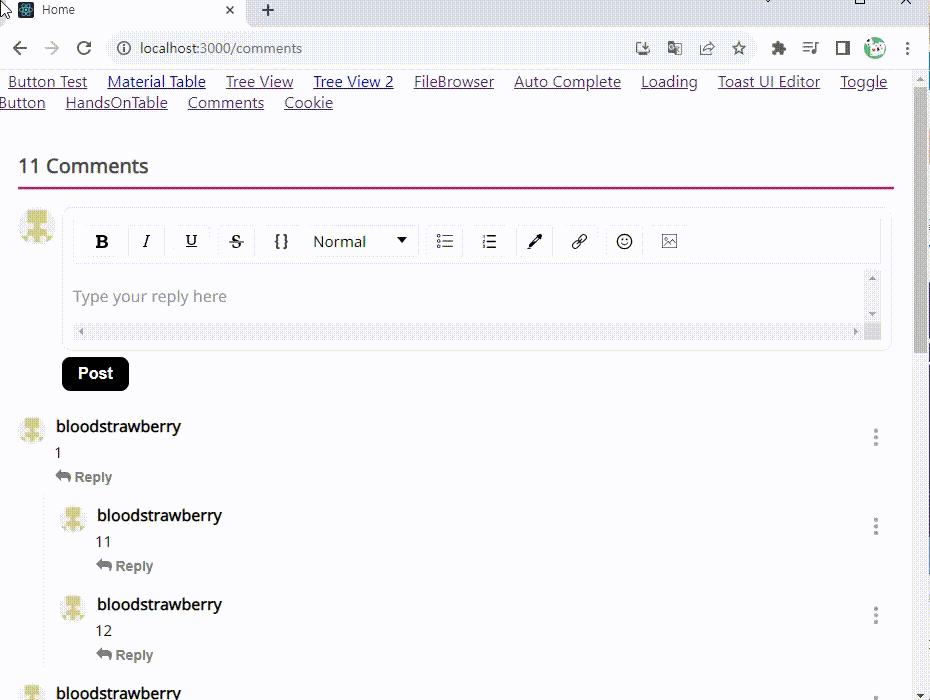Go to the Tree View 2 page
The height and width of the screenshot is (700, 930).
pos(353,82)
